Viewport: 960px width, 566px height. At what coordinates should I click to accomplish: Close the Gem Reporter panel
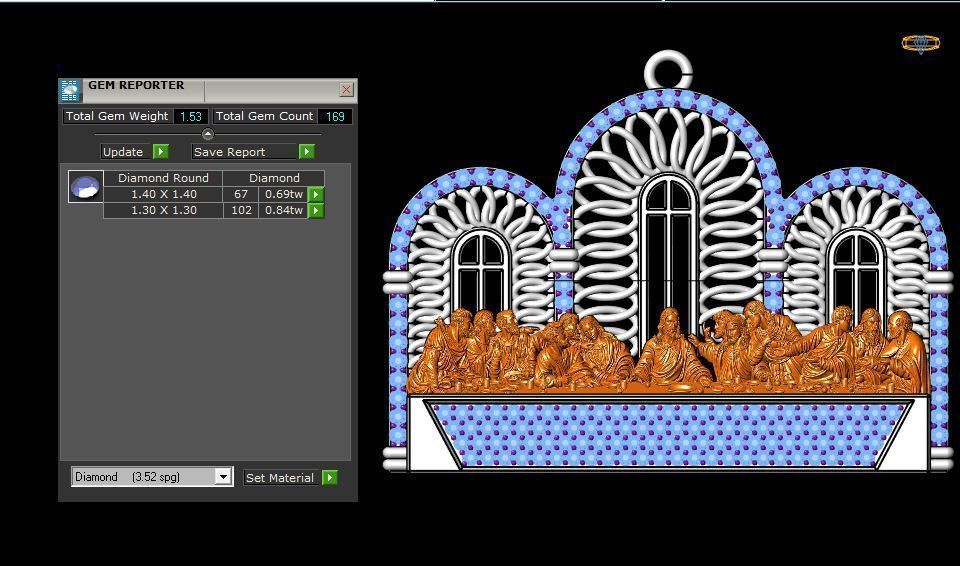(x=347, y=90)
